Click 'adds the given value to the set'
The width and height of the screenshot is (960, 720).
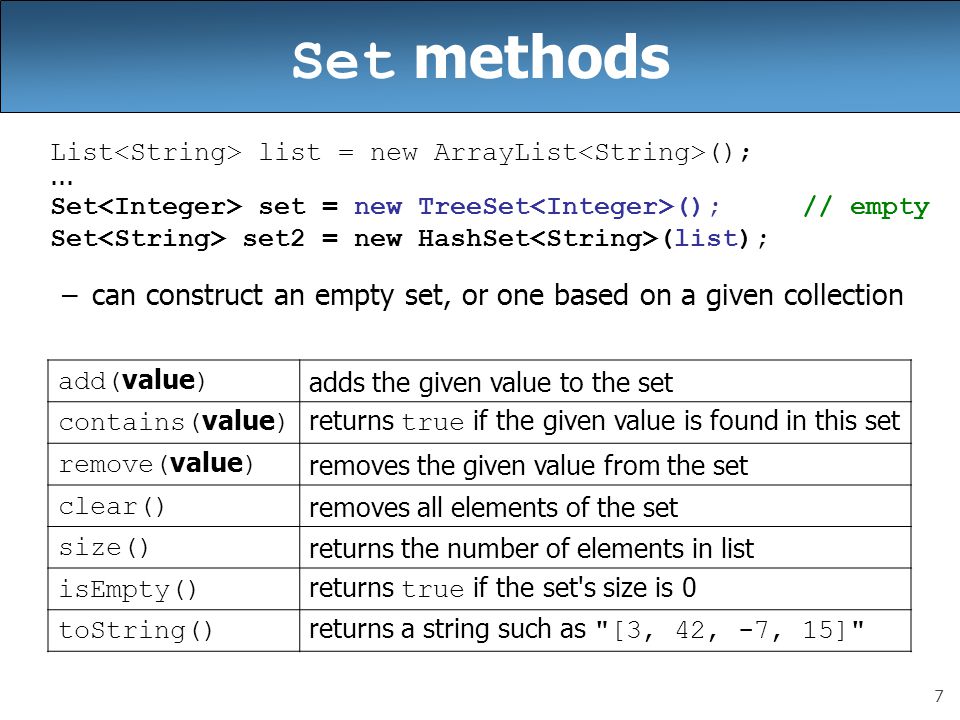coord(491,383)
